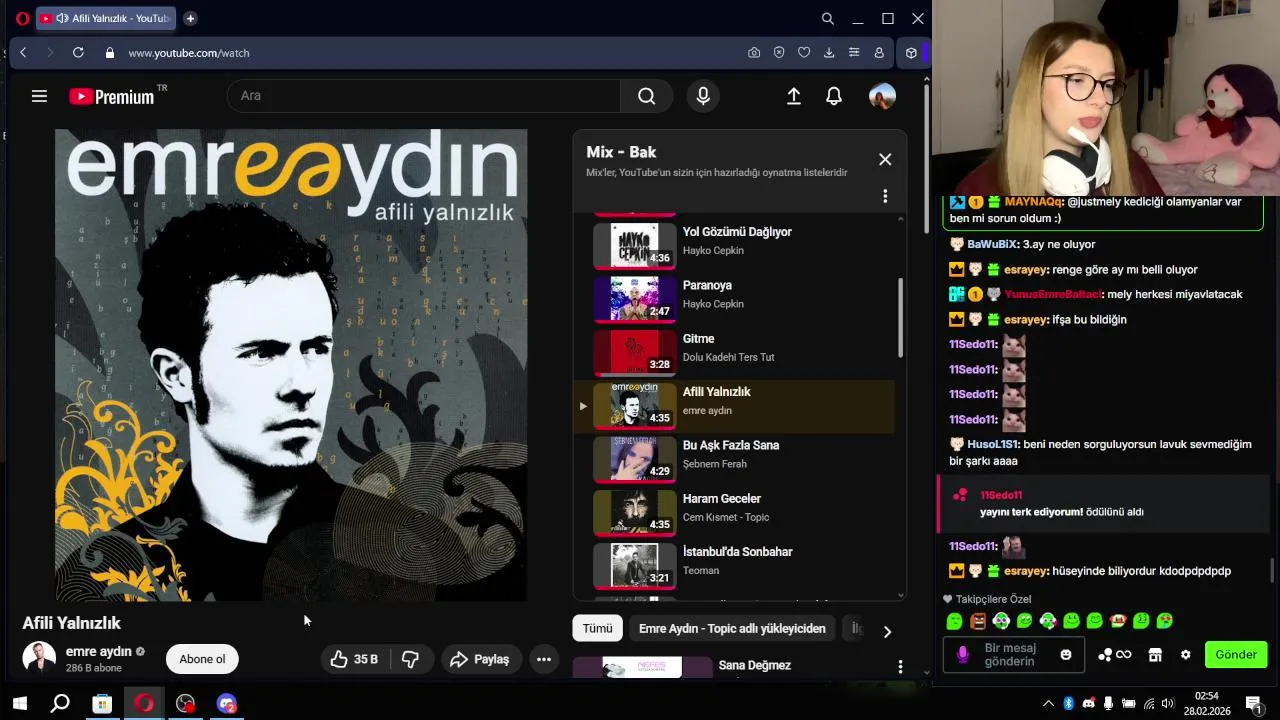Screen dimensions: 1280x720
Task: Open the YouTube account avatar menu
Action: (882, 96)
